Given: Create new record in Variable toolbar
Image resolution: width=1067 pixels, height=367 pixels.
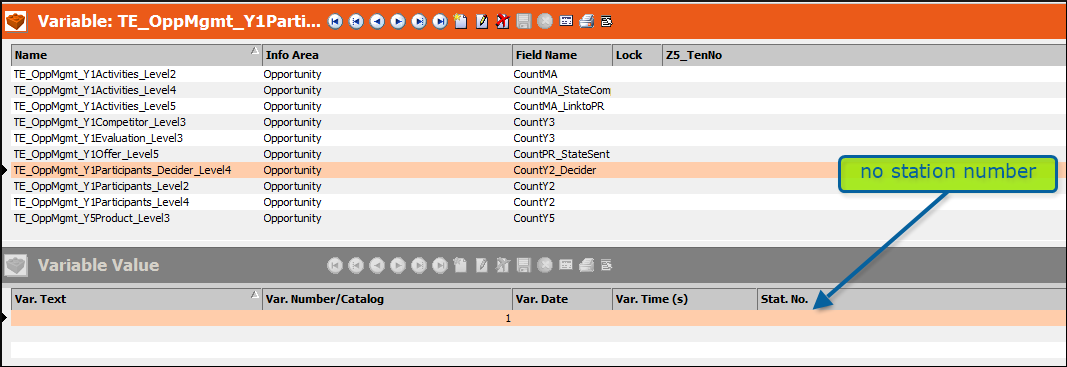Looking at the screenshot, I should pos(461,22).
